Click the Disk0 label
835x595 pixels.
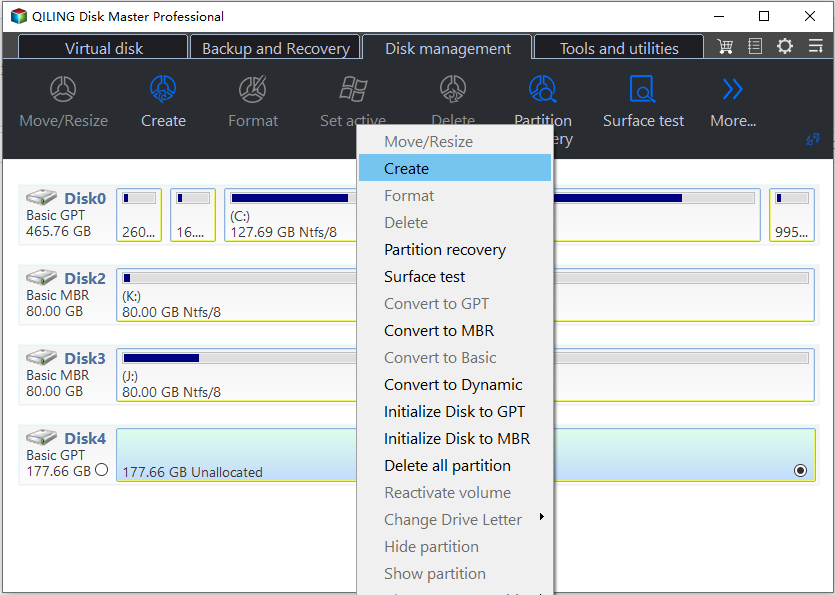[x=85, y=198]
